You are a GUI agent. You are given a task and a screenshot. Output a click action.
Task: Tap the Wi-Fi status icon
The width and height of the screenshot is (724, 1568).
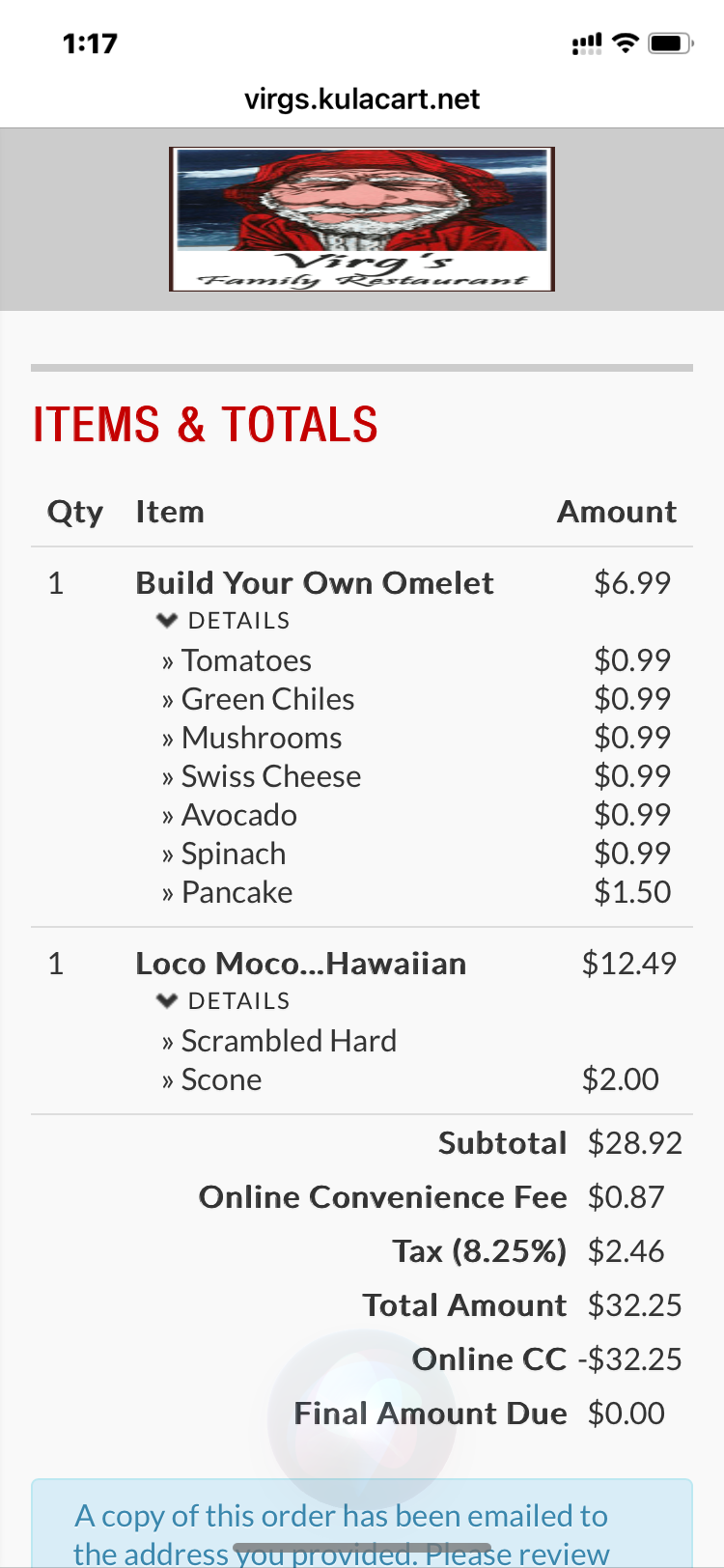click(x=626, y=42)
